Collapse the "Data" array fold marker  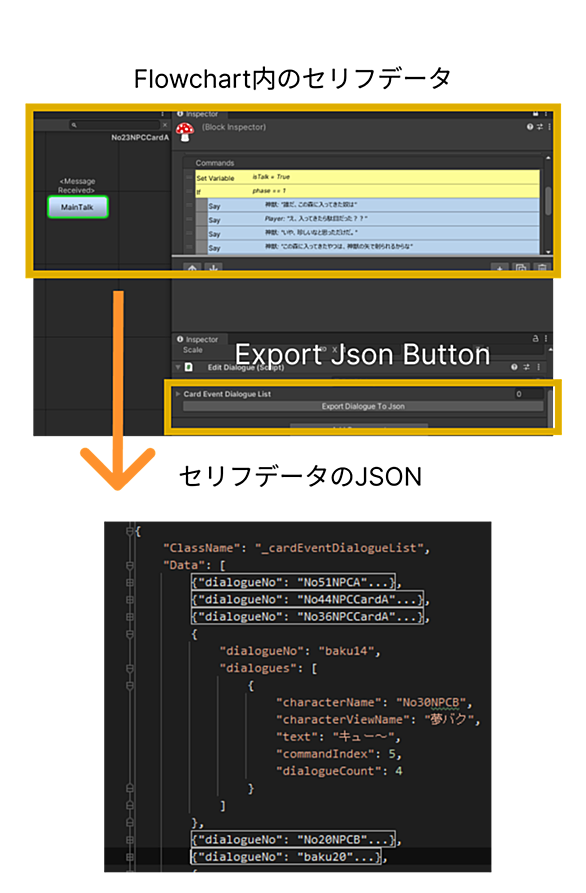(x=130, y=566)
